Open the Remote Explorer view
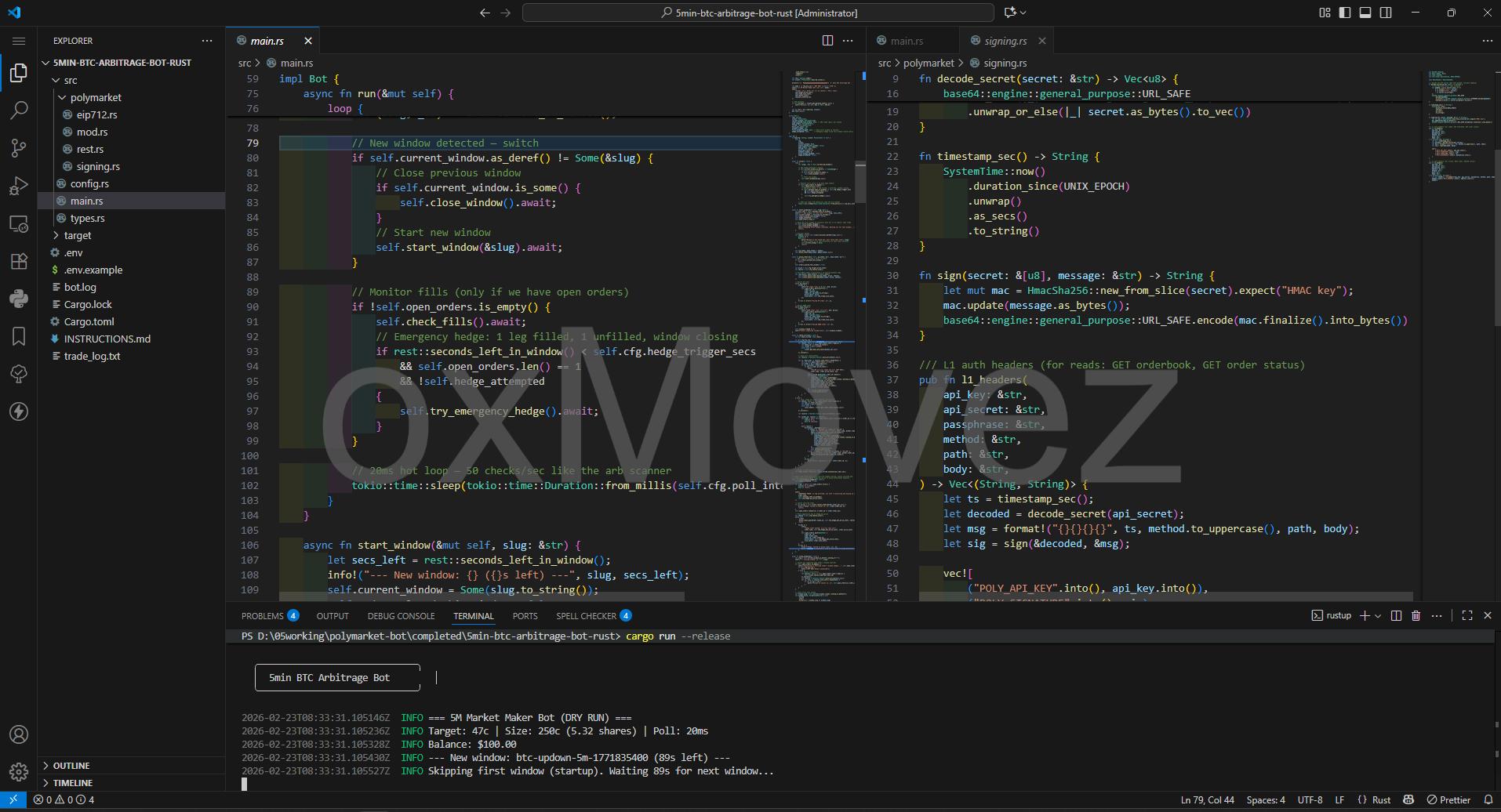The image size is (1501, 812). pyautogui.click(x=19, y=223)
